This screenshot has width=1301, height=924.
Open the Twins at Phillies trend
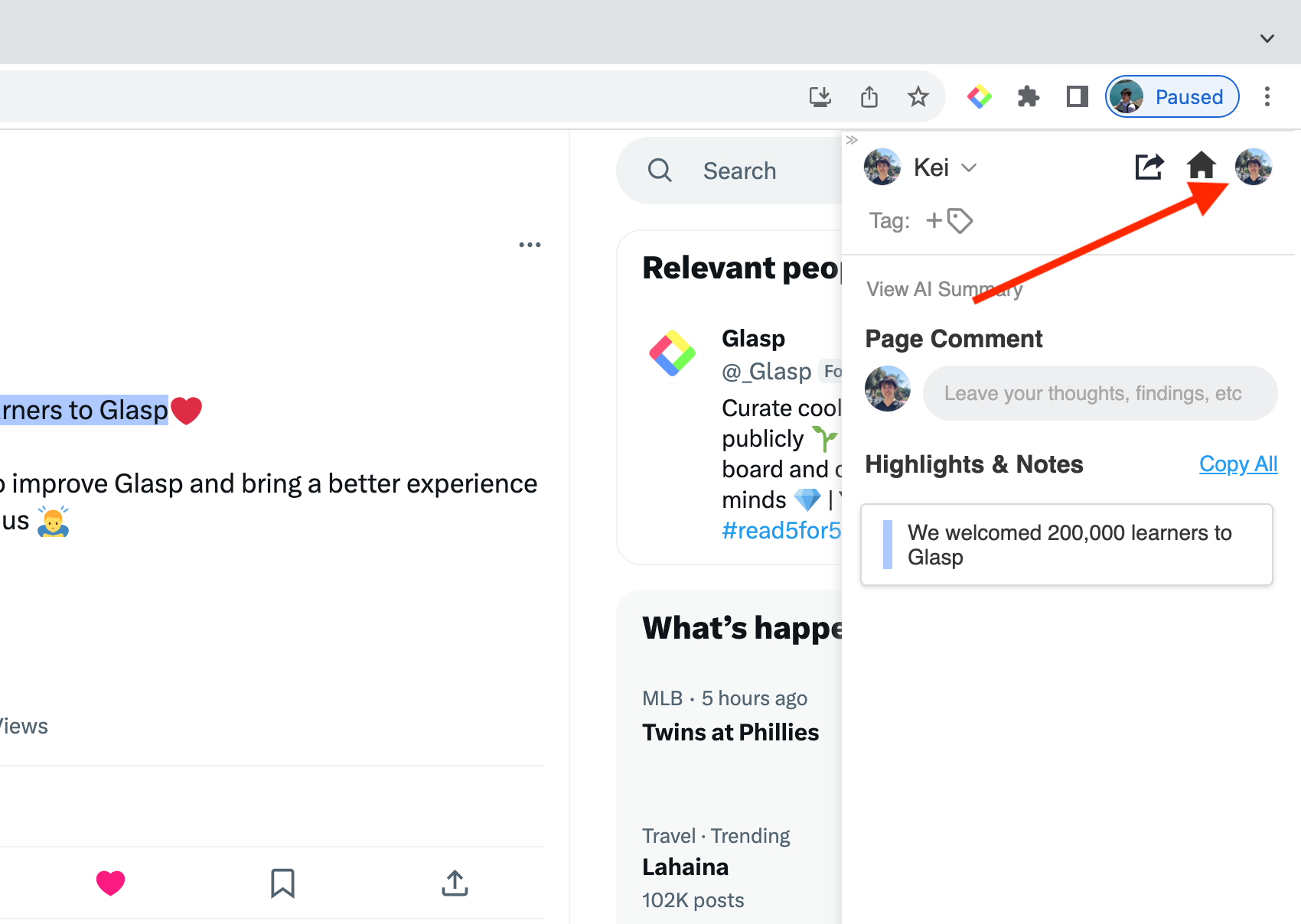[731, 732]
